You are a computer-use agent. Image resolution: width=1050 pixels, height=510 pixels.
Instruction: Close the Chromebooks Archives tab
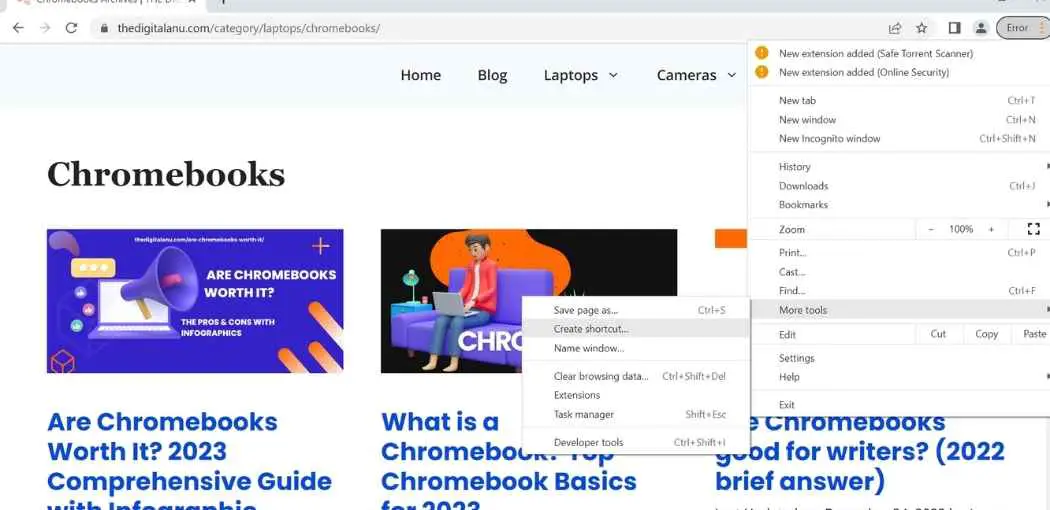pos(192,2)
